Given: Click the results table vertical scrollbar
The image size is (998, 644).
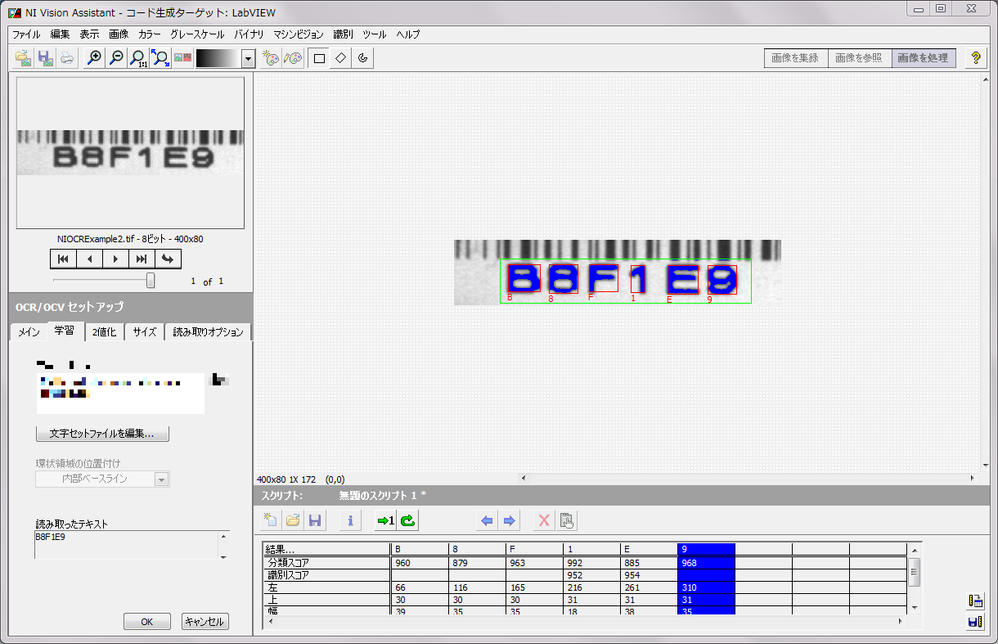Looking at the screenshot, I should click(915, 578).
